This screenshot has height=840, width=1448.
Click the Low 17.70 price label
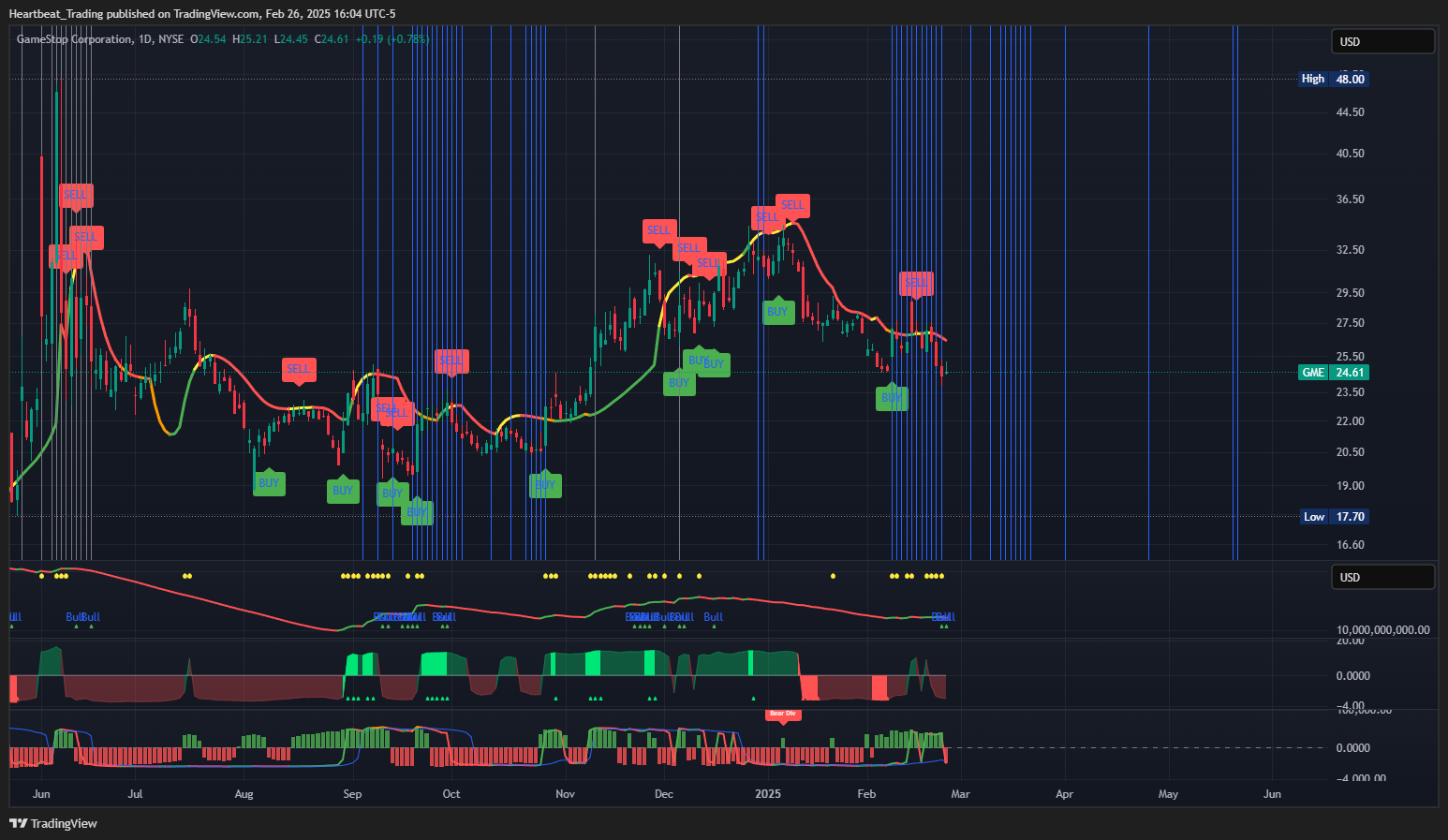tap(1334, 516)
